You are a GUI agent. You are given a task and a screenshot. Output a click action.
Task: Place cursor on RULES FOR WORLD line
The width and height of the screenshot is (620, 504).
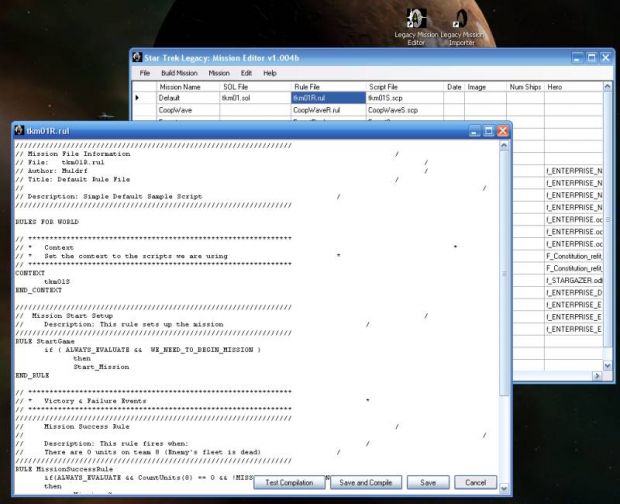click(x=47, y=222)
